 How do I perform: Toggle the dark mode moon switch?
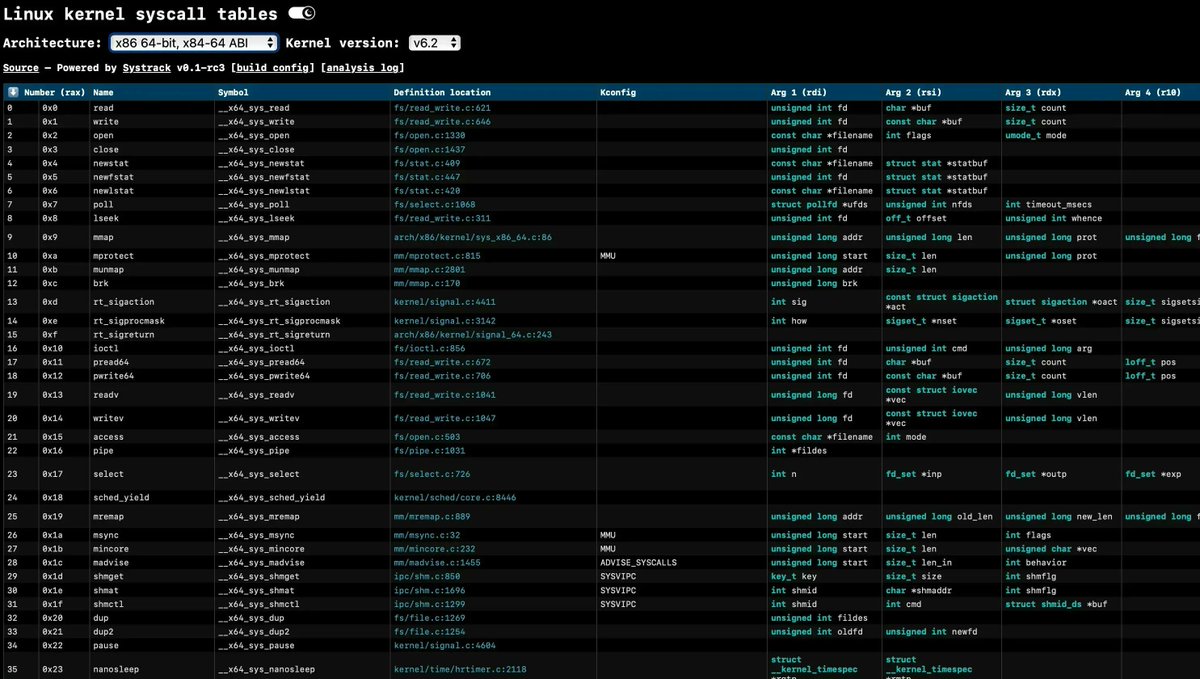301,13
